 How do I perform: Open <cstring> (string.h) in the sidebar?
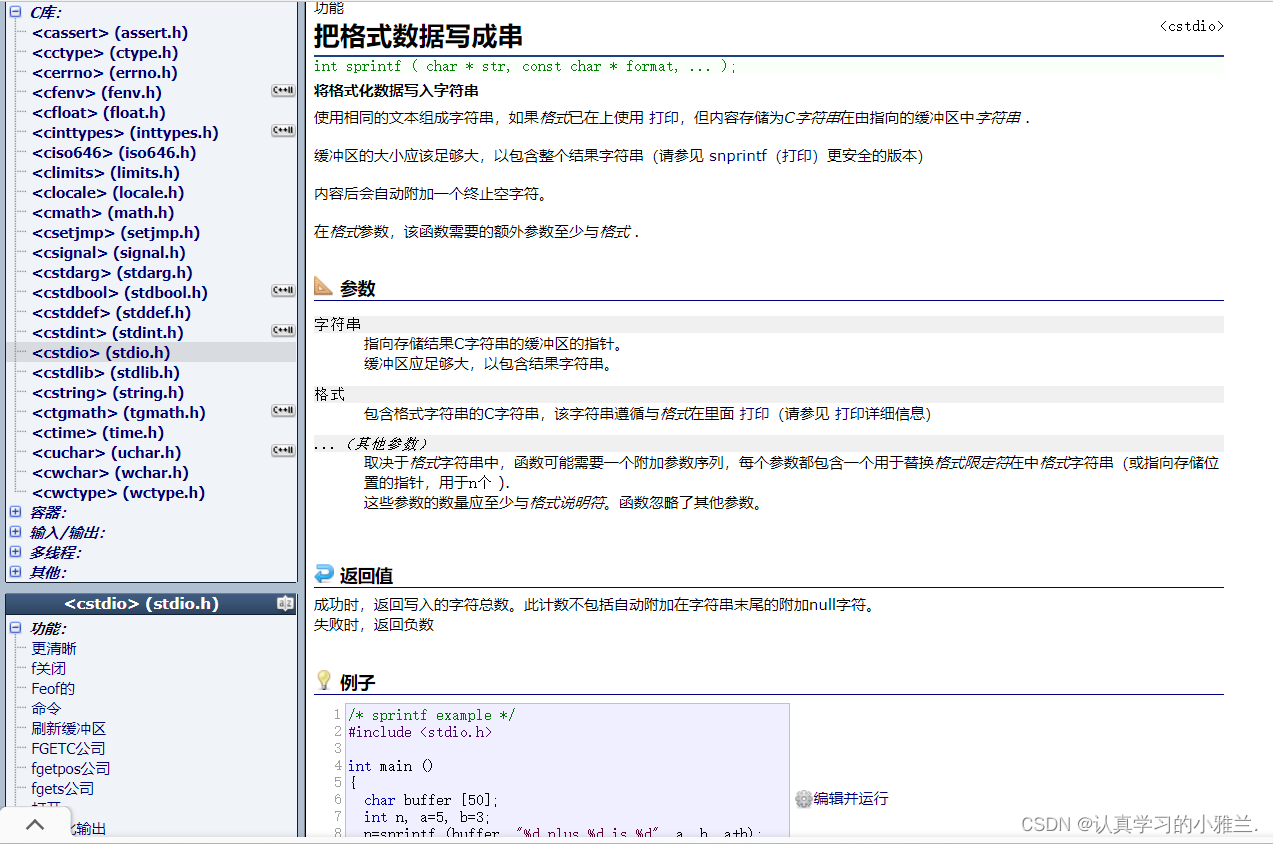pos(107,392)
